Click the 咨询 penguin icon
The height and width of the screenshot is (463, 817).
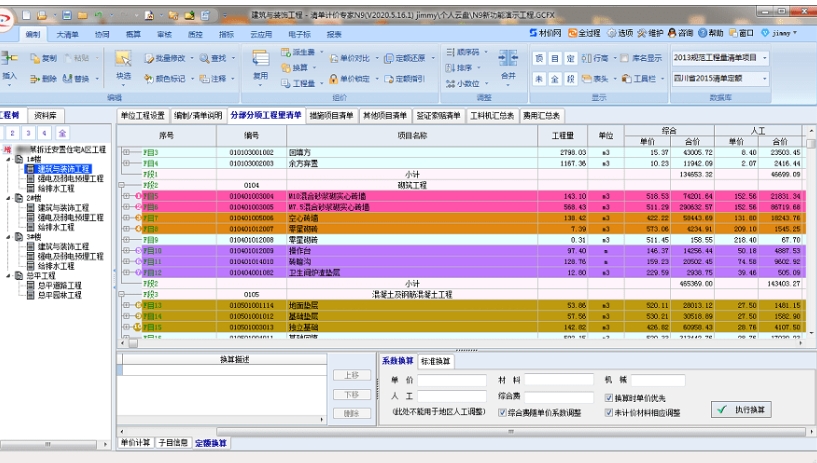pos(672,33)
